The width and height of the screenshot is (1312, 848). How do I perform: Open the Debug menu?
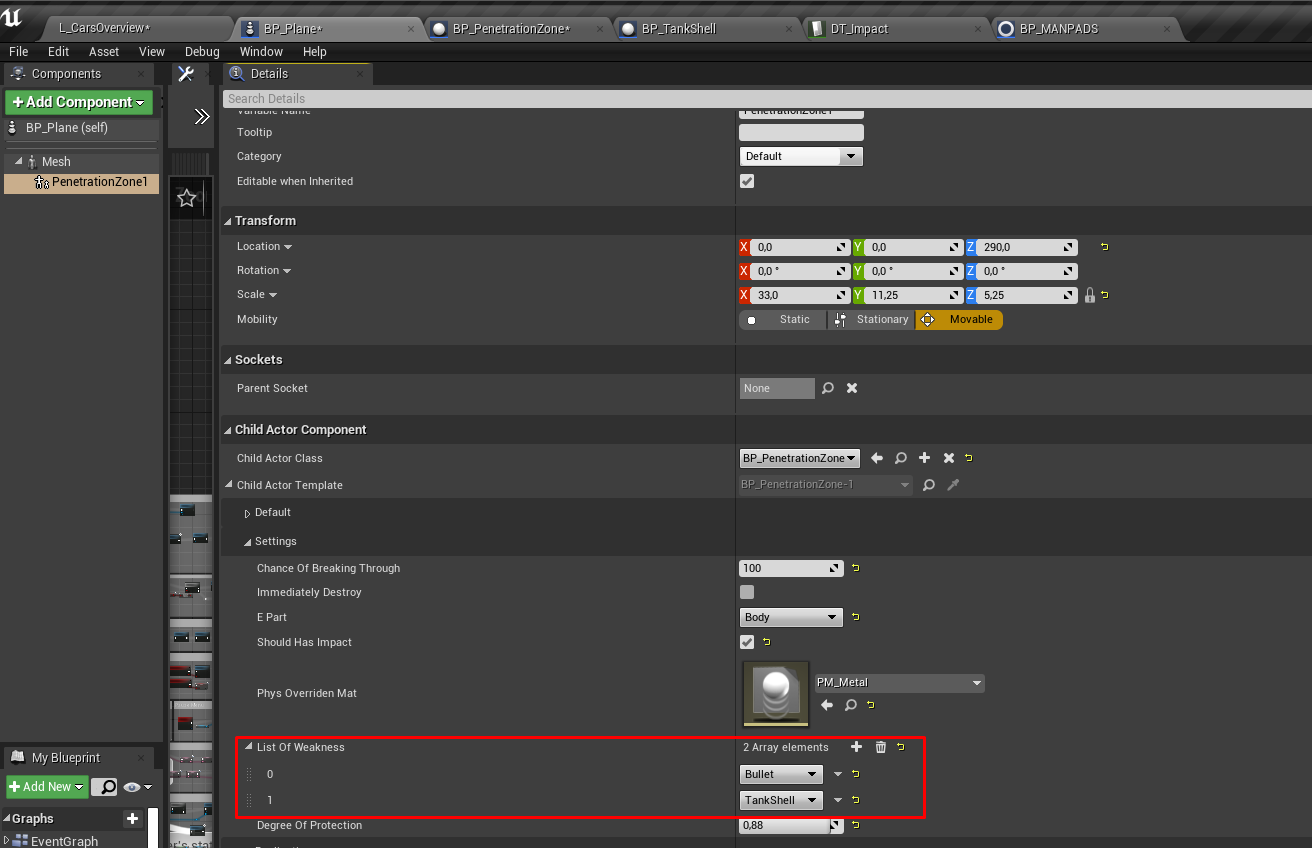pyautogui.click(x=202, y=52)
